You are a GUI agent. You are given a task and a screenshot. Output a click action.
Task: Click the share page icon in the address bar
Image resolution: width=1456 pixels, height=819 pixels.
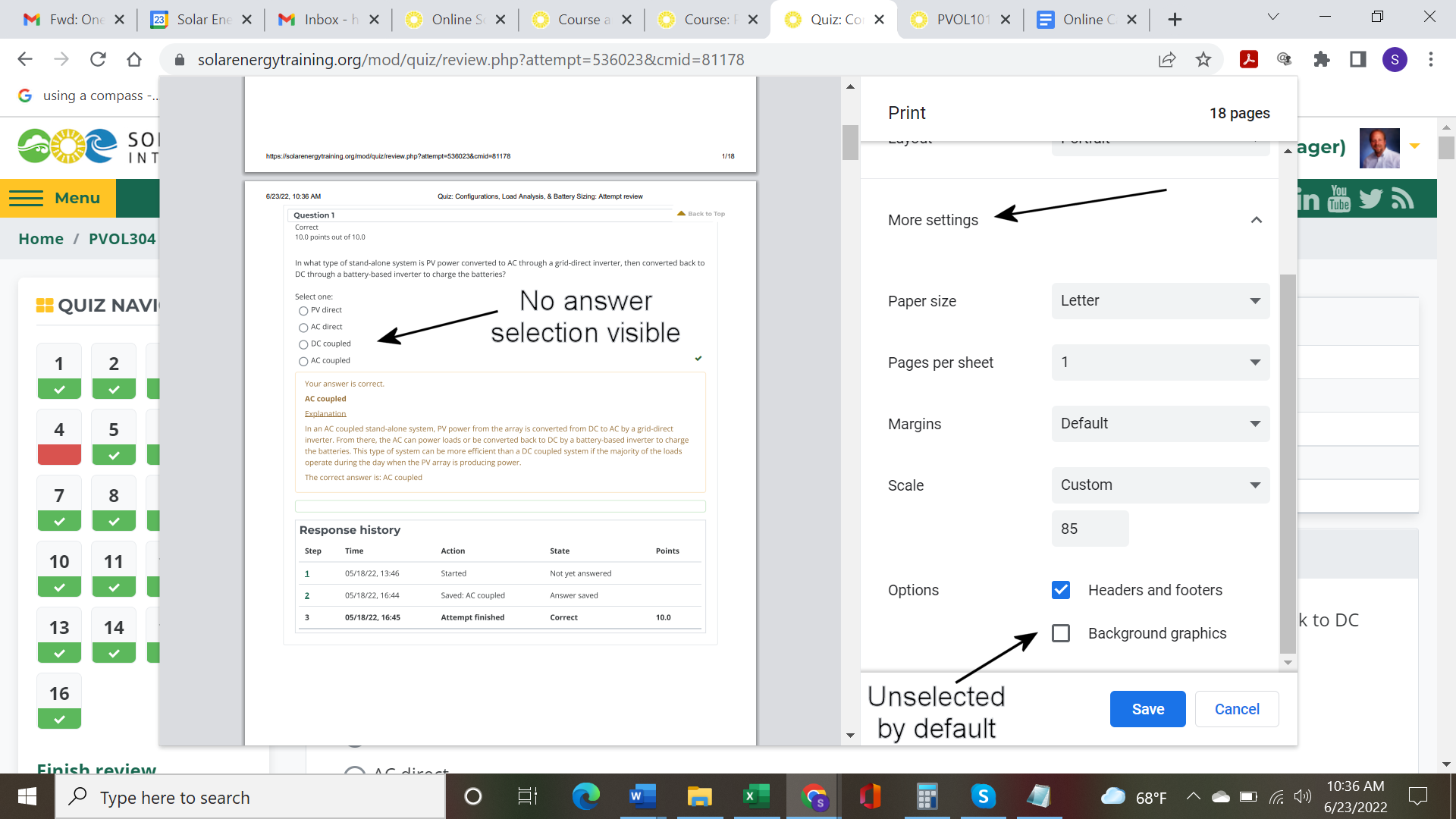coord(1167,59)
